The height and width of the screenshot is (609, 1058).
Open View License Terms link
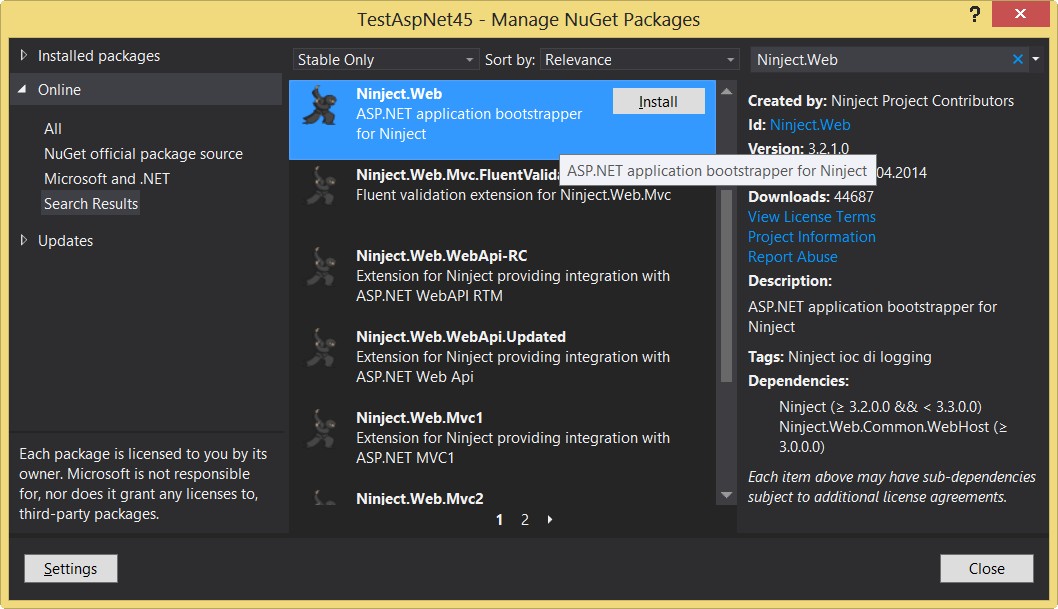(x=812, y=216)
